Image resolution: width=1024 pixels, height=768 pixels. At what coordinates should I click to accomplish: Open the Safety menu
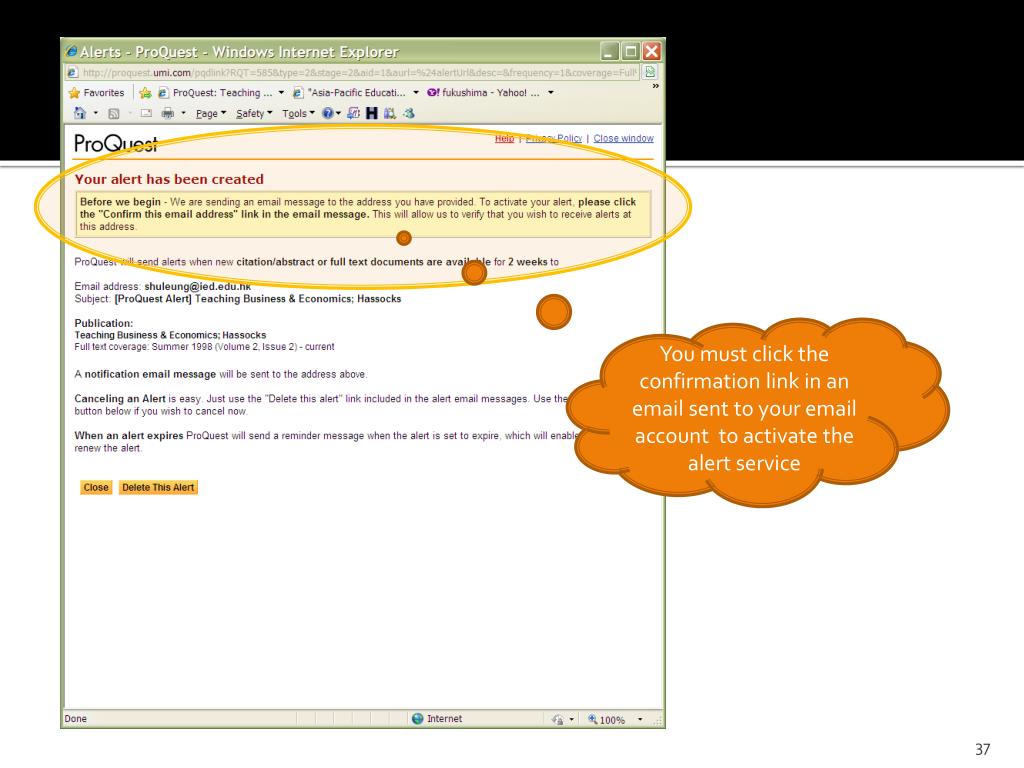tap(254, 114)
